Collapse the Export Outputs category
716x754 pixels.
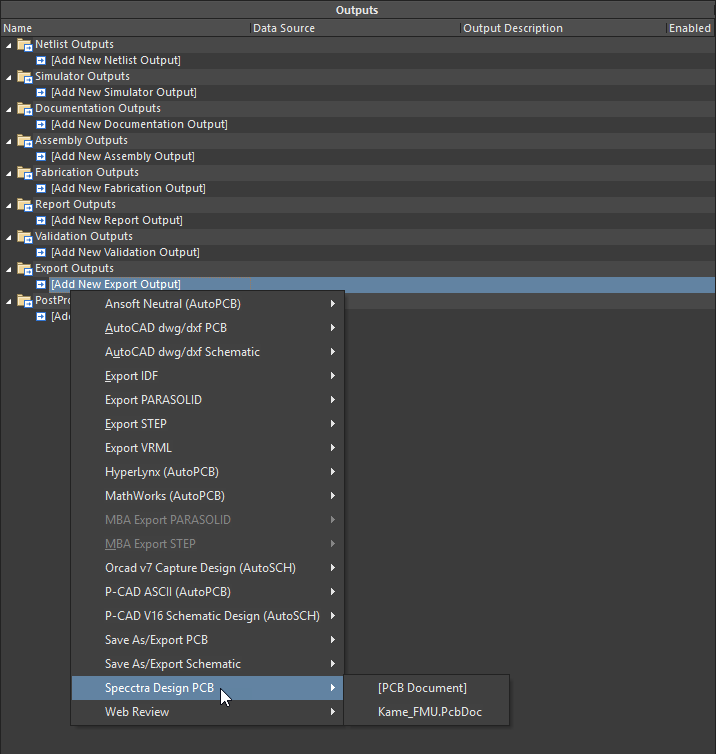coord(9,269)
